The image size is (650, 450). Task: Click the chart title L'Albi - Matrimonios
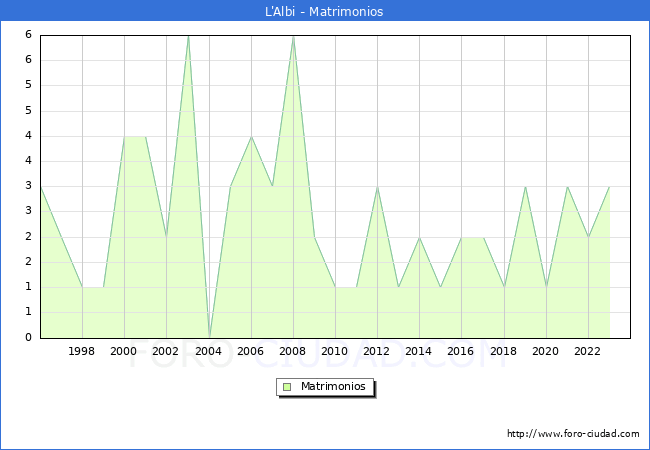click(325, 11)
